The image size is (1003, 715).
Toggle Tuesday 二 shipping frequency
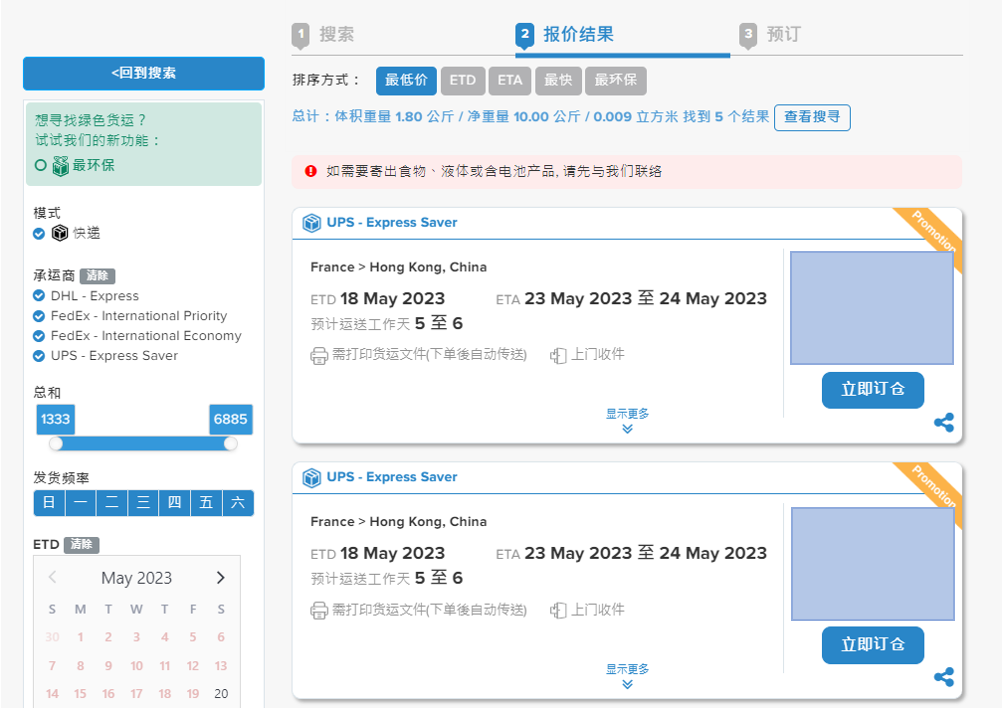click(x=112, y=503)
